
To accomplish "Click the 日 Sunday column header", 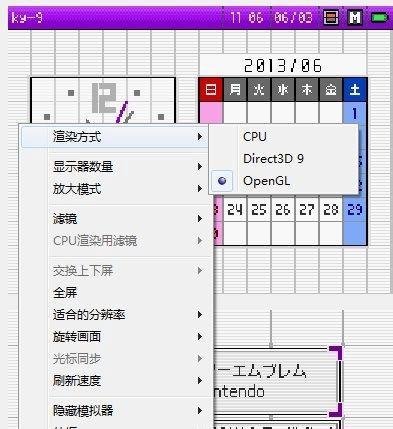I will pos(211,90).
